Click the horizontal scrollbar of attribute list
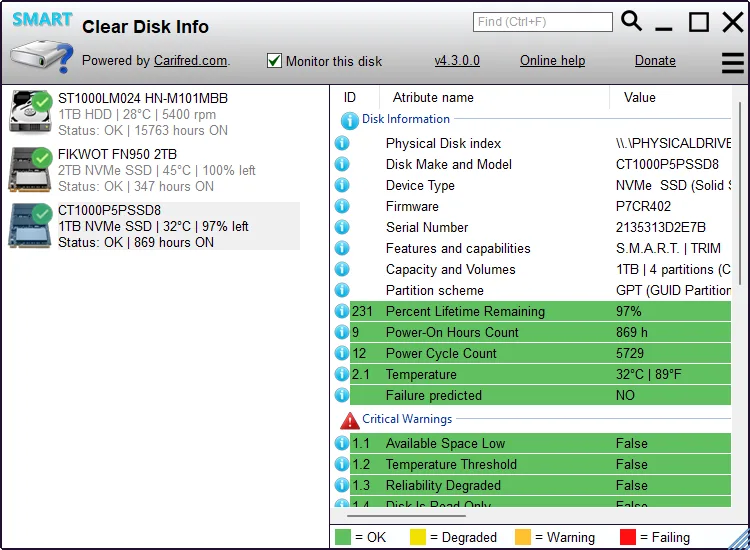750x550 pixels. tap(407, 516)
